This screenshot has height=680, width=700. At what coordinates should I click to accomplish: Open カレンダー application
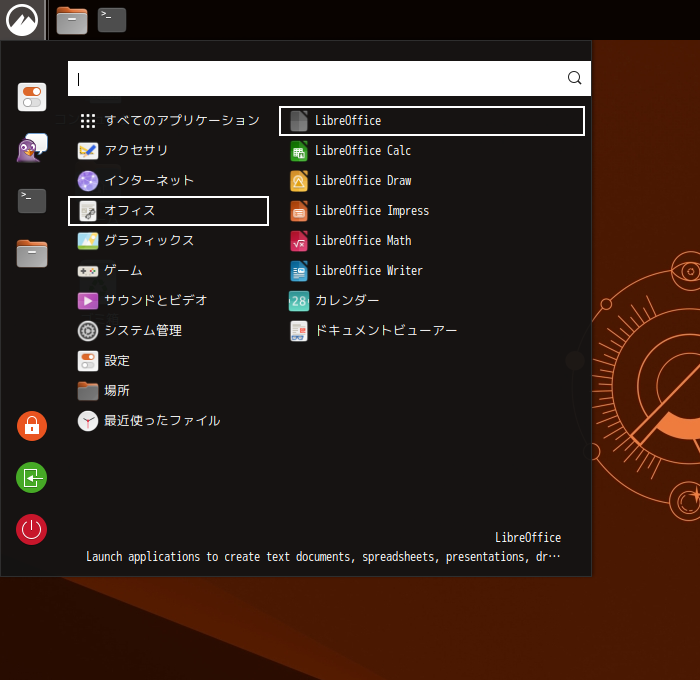pyautogui.click(x=432, y=300)
